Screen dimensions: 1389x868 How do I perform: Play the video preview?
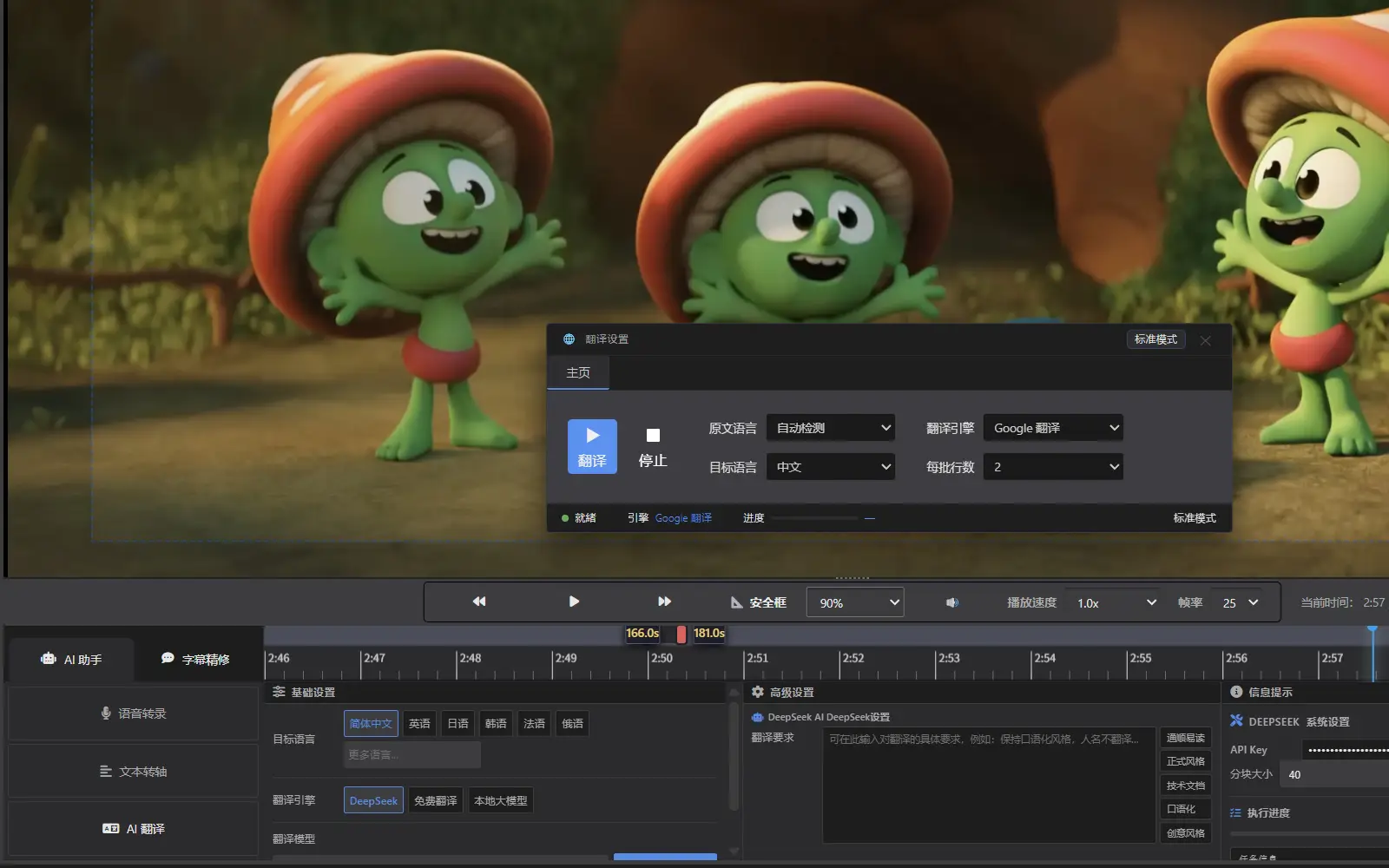[x=574, y=602]
